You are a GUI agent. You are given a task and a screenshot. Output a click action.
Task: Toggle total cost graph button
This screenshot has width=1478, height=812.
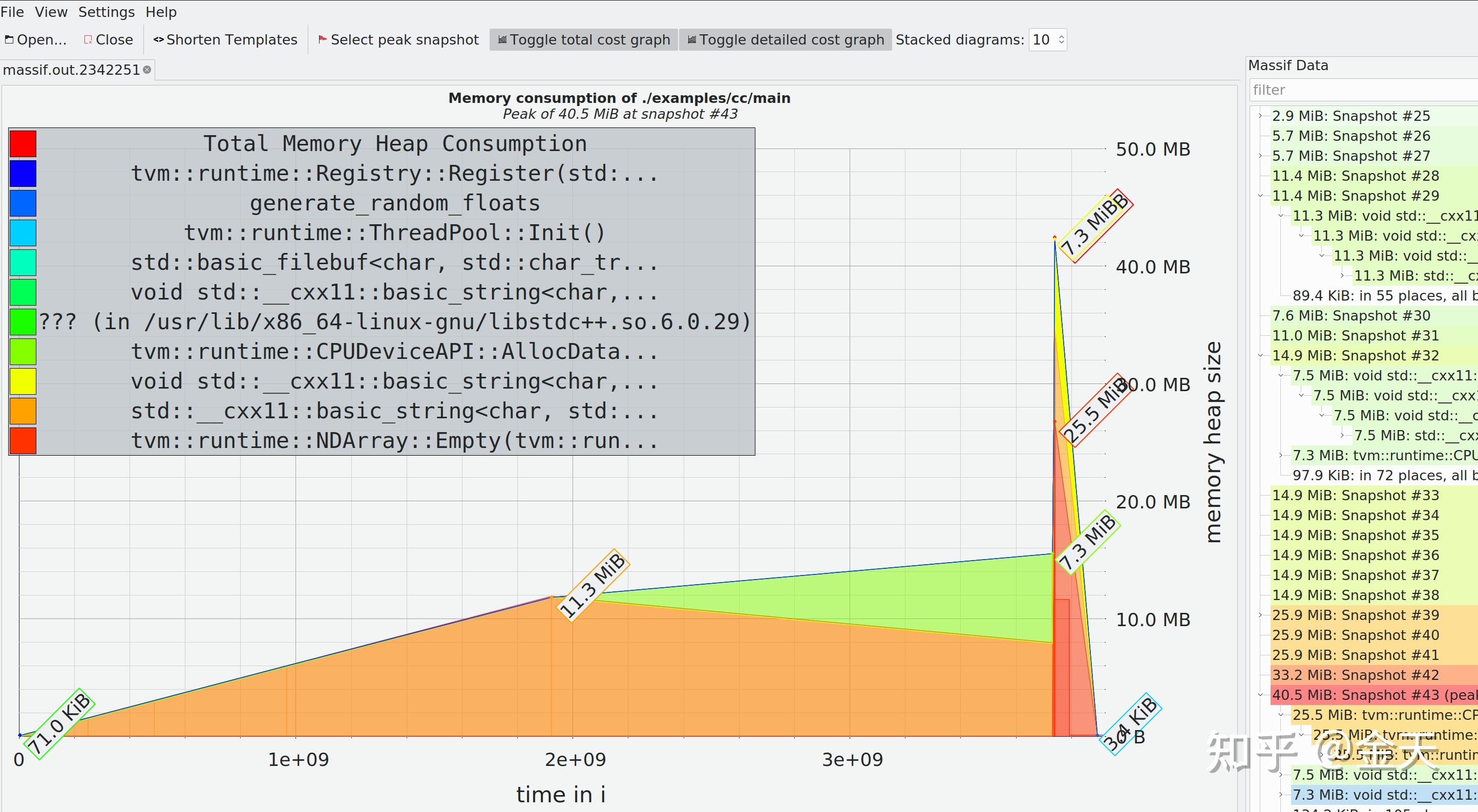[x=583, y=39]
